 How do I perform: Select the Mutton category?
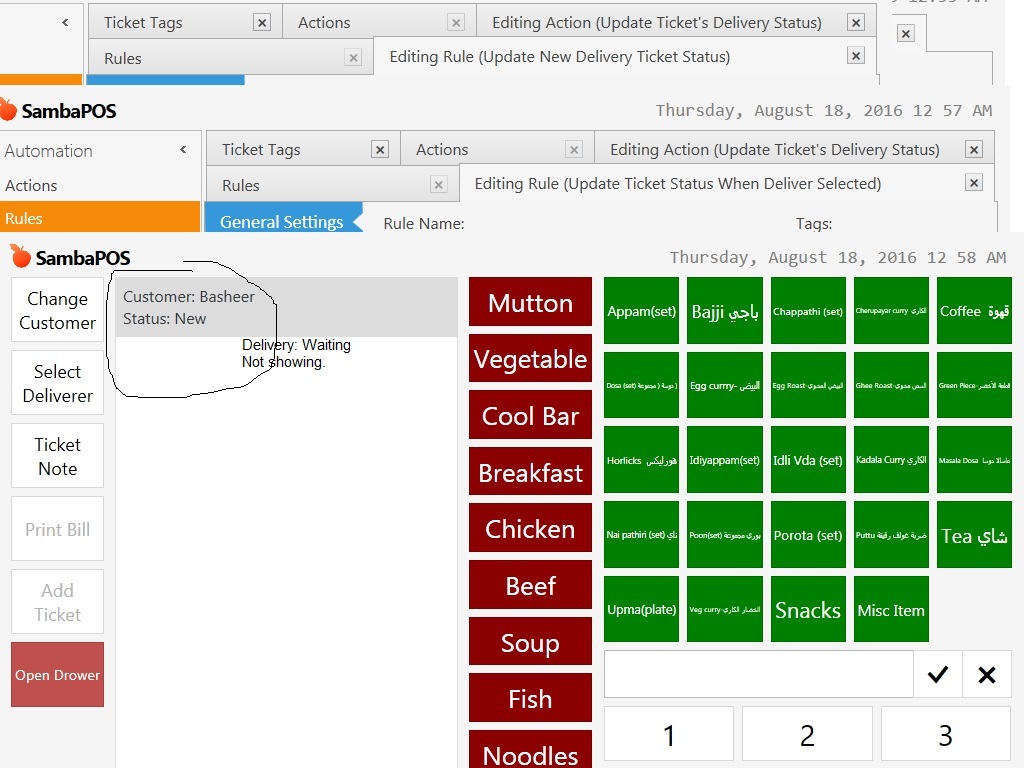[530, 302]
